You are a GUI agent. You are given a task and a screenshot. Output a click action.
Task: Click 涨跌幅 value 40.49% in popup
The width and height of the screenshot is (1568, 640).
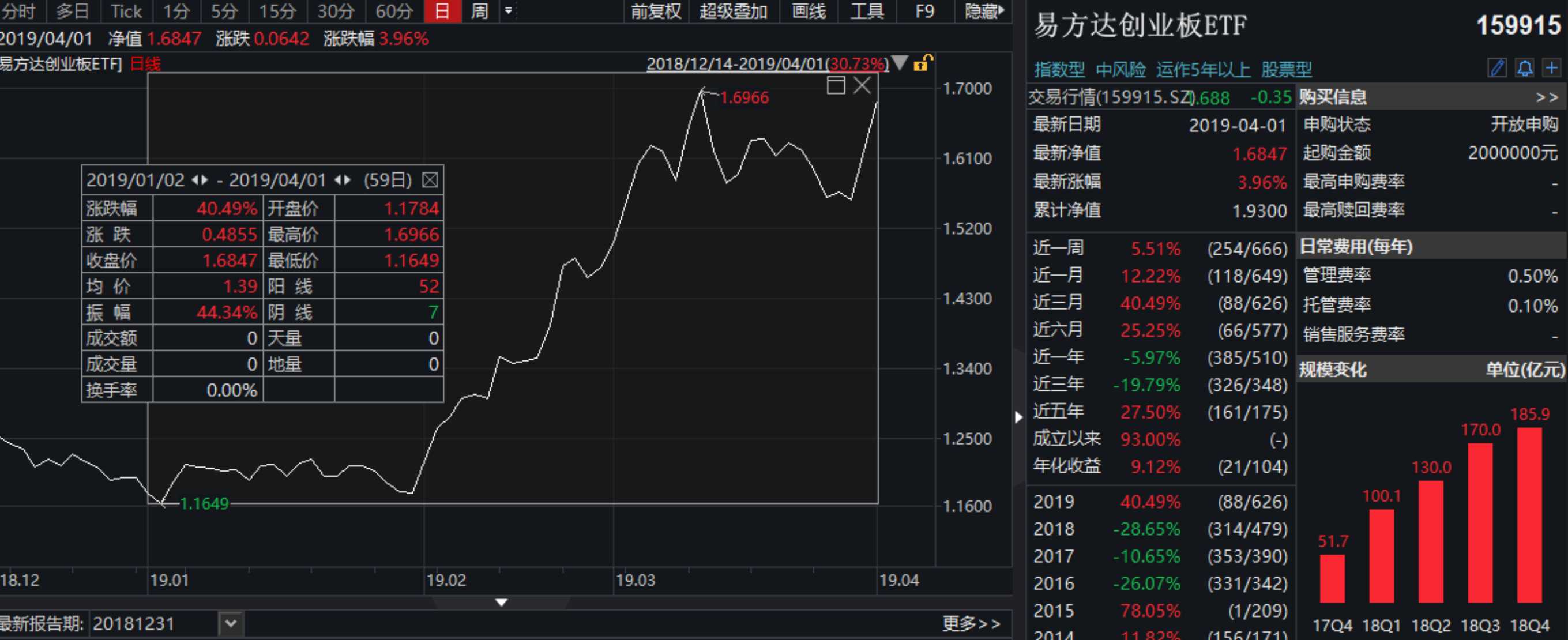click(227, 209)
